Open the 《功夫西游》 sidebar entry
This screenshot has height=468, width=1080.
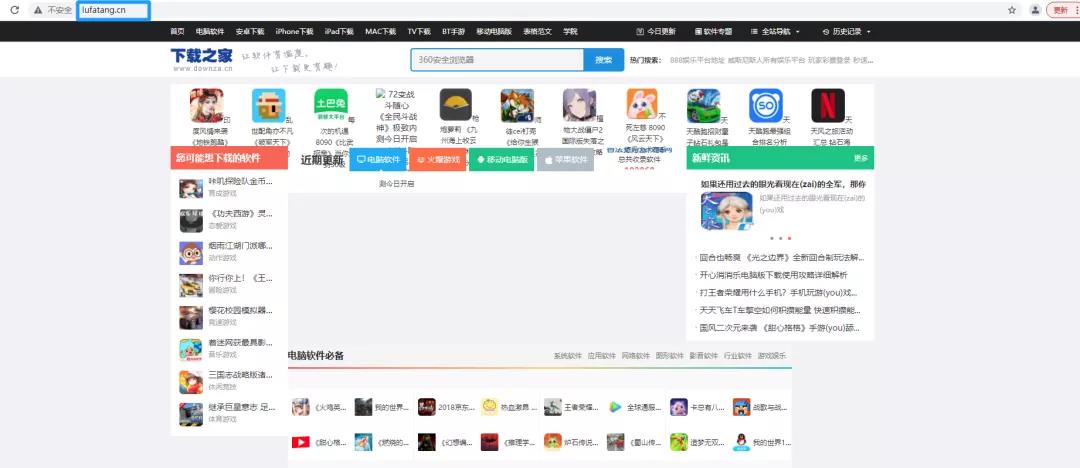click(x=240, y=214)
